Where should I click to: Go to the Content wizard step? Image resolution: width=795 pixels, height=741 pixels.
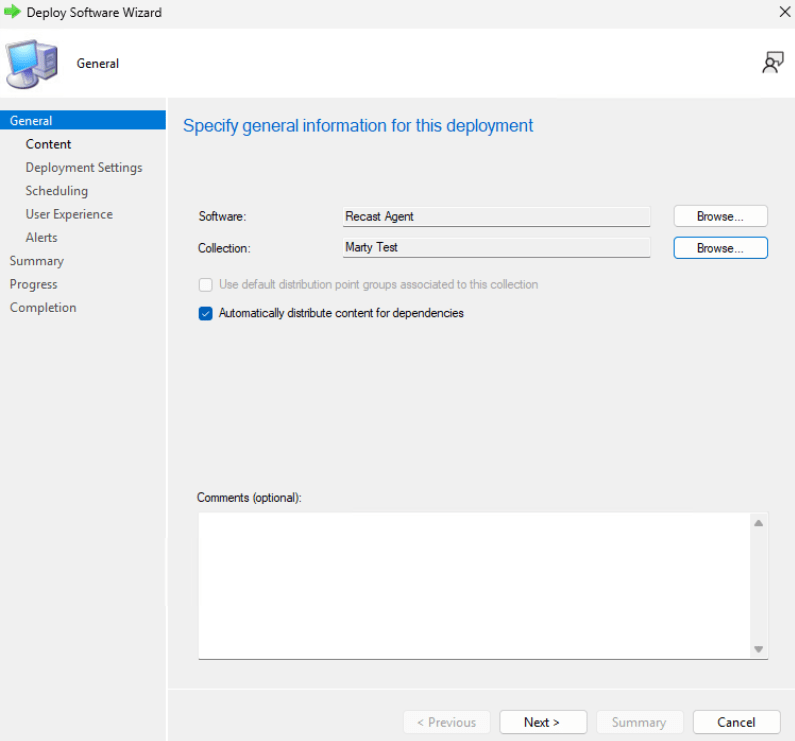tap(48, 144)
